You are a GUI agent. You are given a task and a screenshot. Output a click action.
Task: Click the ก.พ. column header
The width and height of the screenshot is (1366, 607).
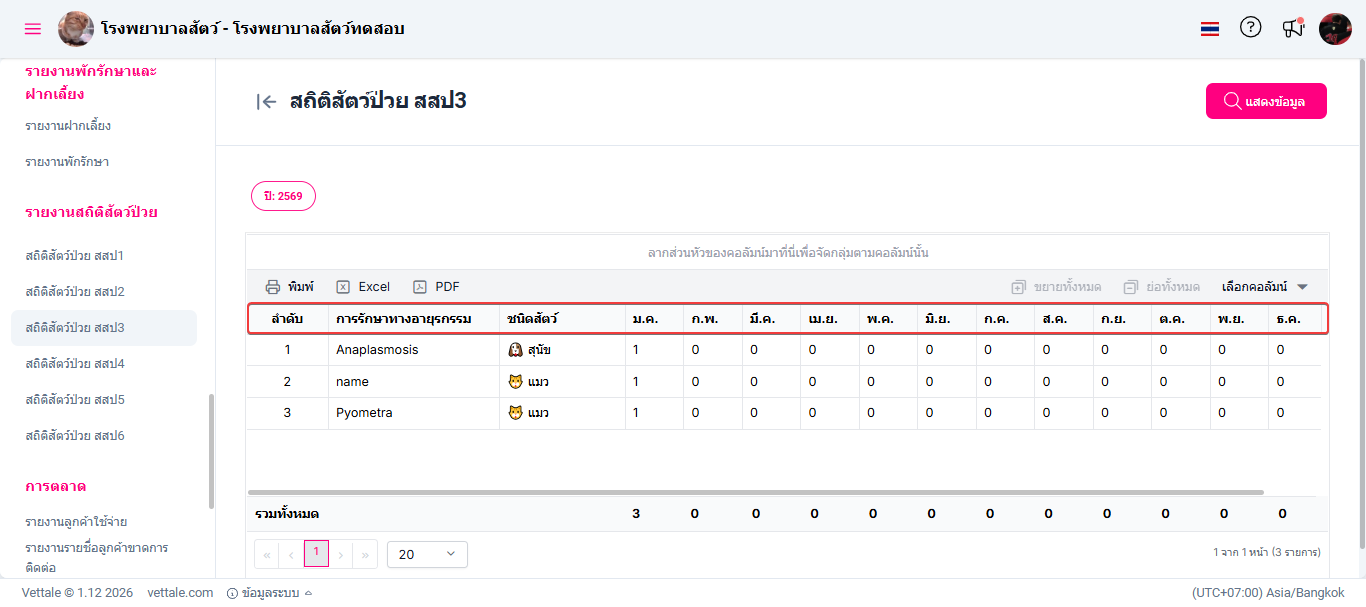point(713,318)
